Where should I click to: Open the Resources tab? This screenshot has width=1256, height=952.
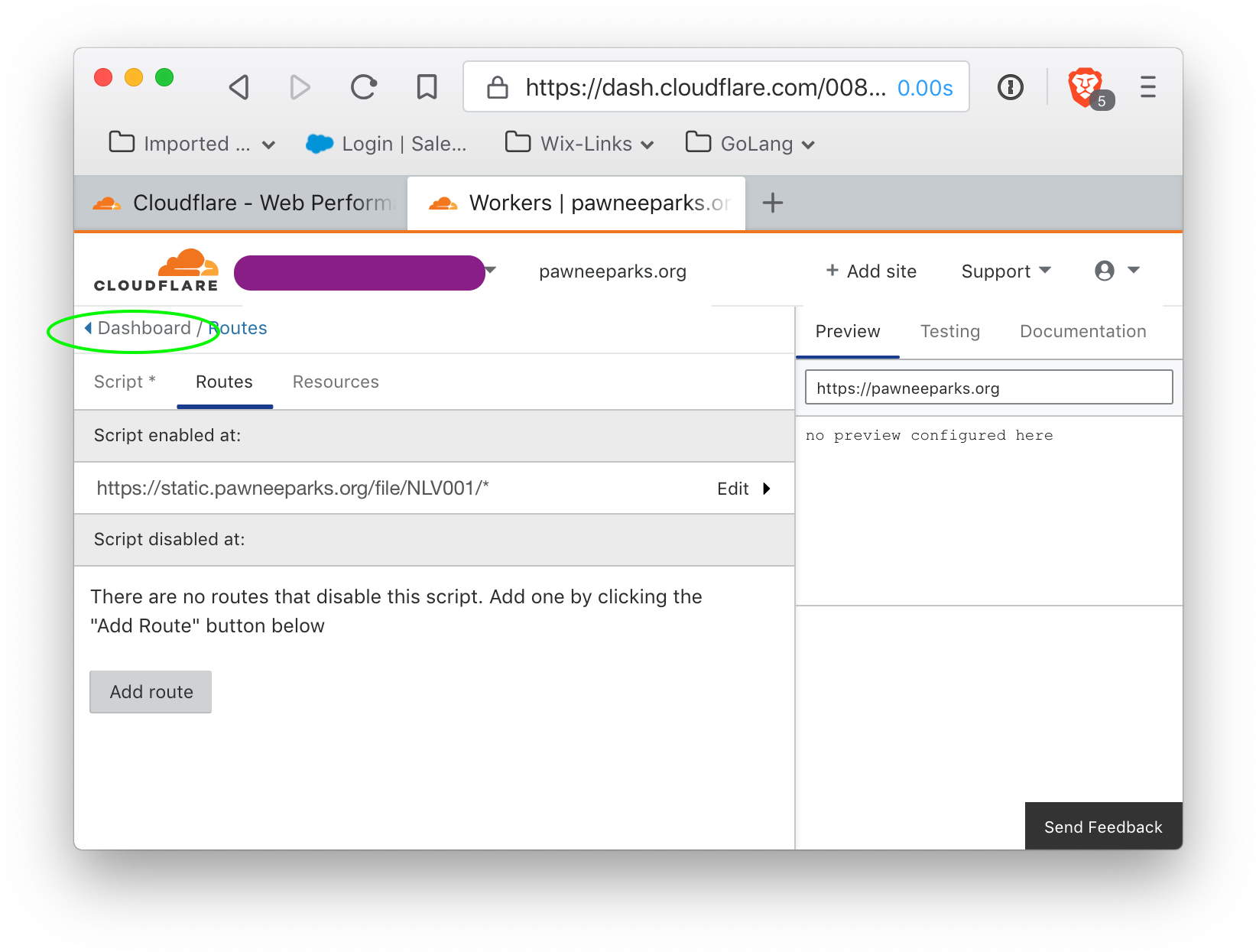[336, 382]
